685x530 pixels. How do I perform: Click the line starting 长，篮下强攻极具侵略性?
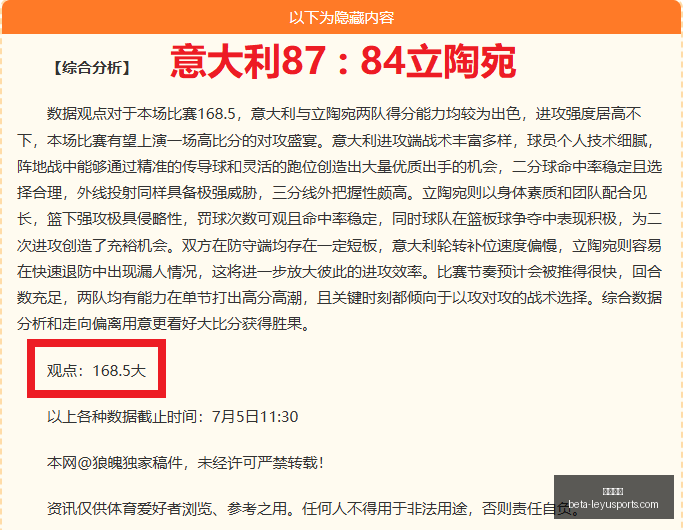340,219
